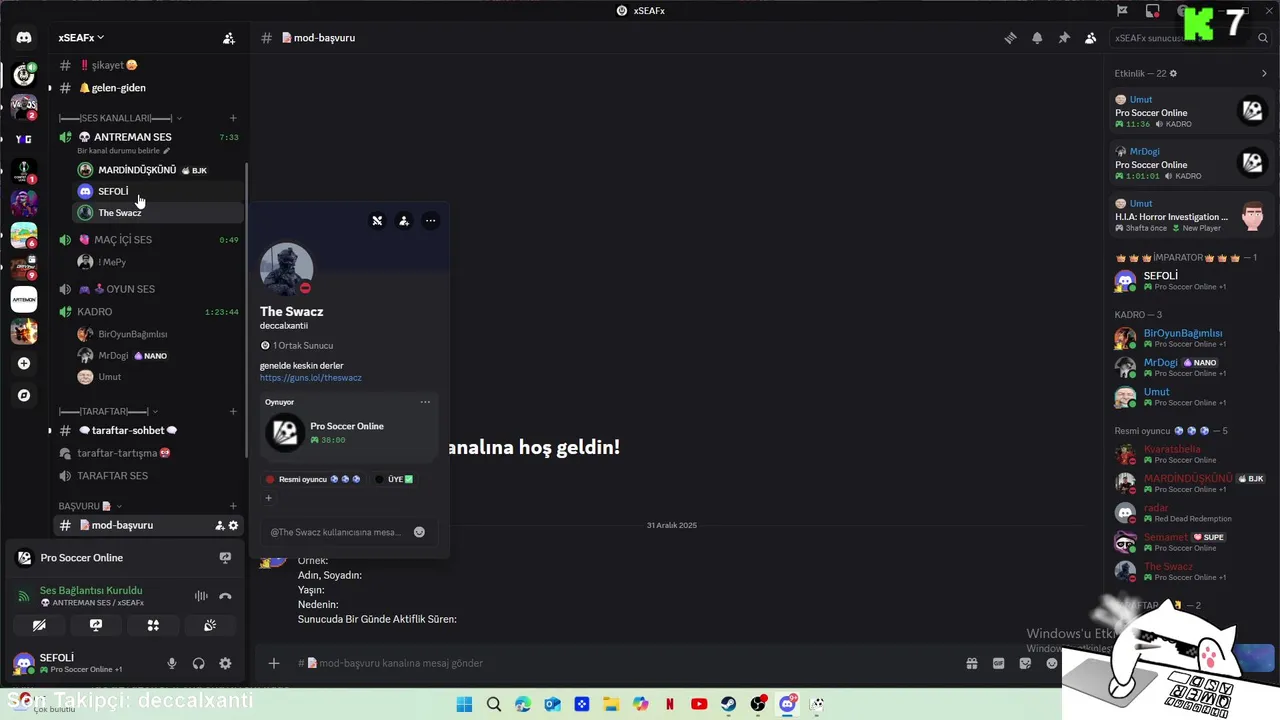The height and width of the screenshot is (720, 1280).
Task: Expand Etkinlik activity section arrow
Action: tap(1264, 73)
